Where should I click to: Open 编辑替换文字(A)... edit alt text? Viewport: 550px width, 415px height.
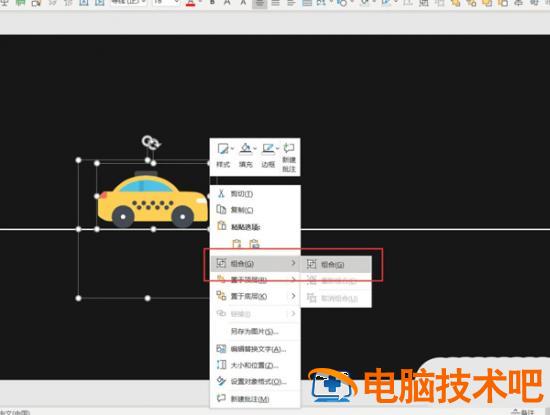point(255,349)
